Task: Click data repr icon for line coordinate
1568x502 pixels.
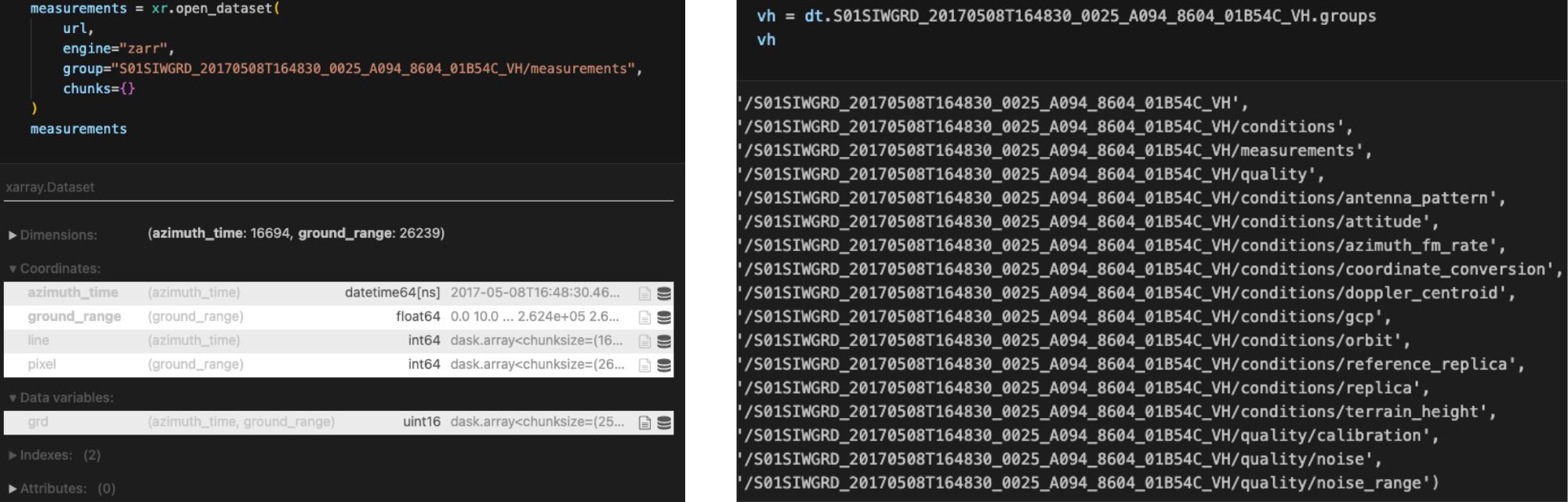Action: 664,341
